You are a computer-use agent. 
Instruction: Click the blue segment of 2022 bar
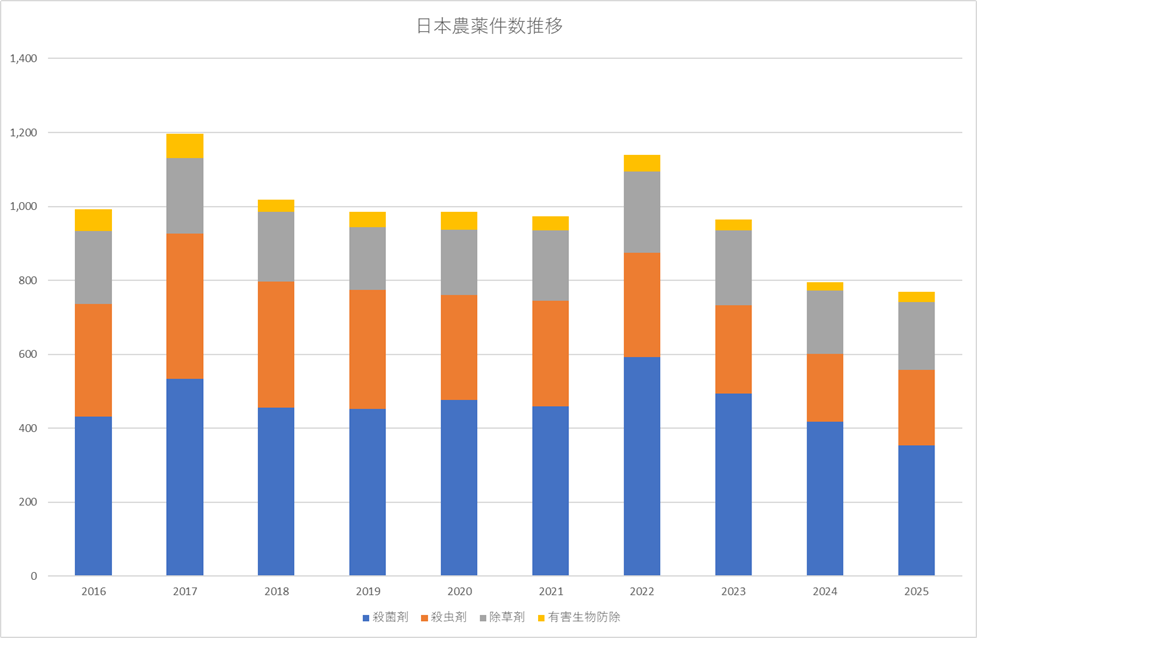(x=642, y=466)
